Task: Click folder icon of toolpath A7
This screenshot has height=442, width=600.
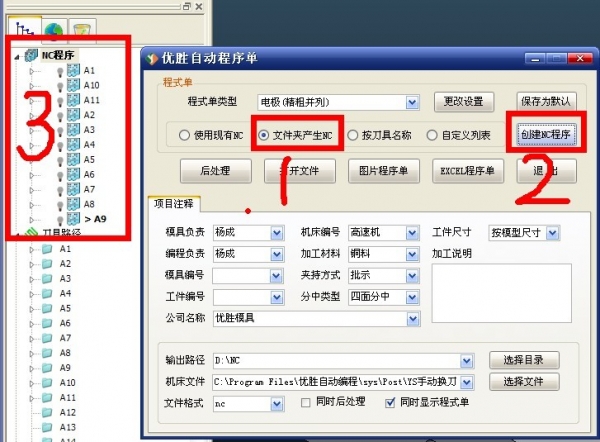Action: 47,338
